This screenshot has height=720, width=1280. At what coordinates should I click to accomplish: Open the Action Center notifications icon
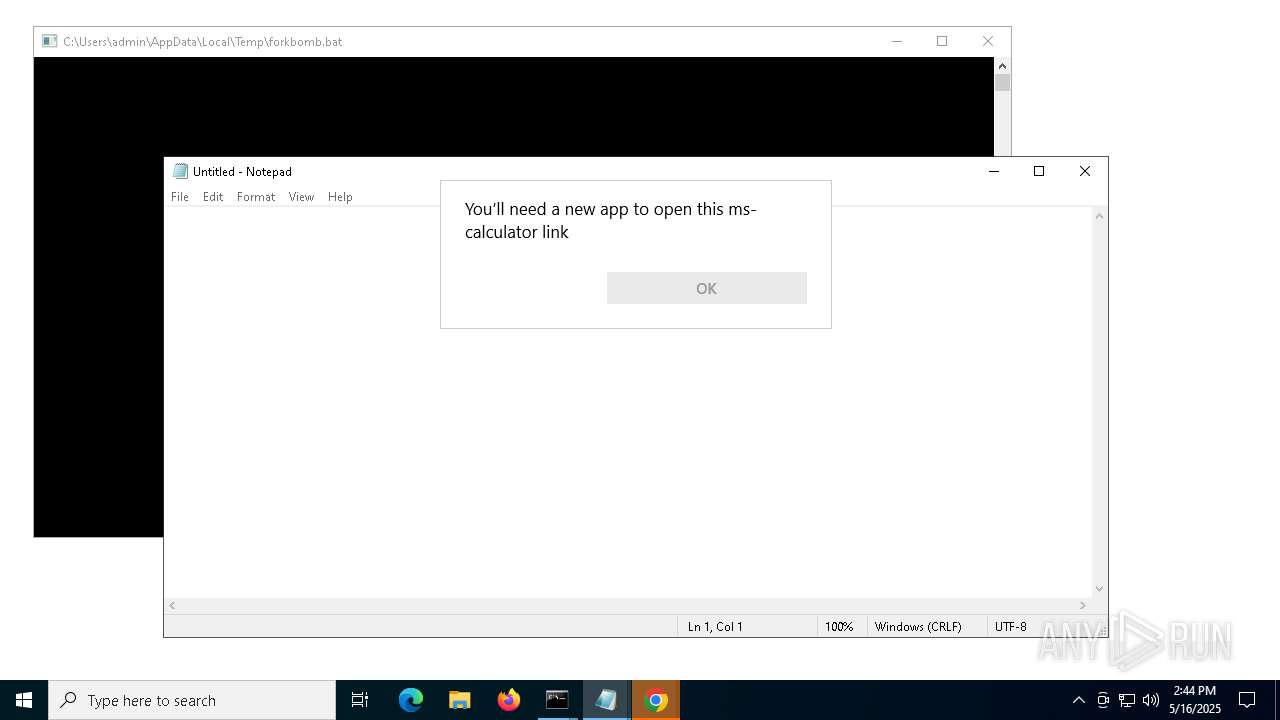click(1247, 700)
